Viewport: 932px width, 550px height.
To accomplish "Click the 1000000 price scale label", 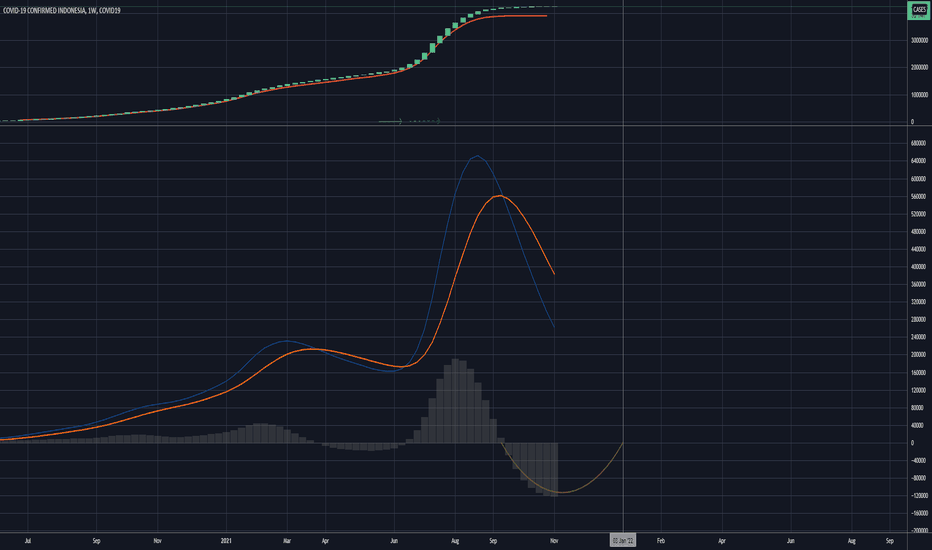I will [919, 95].
